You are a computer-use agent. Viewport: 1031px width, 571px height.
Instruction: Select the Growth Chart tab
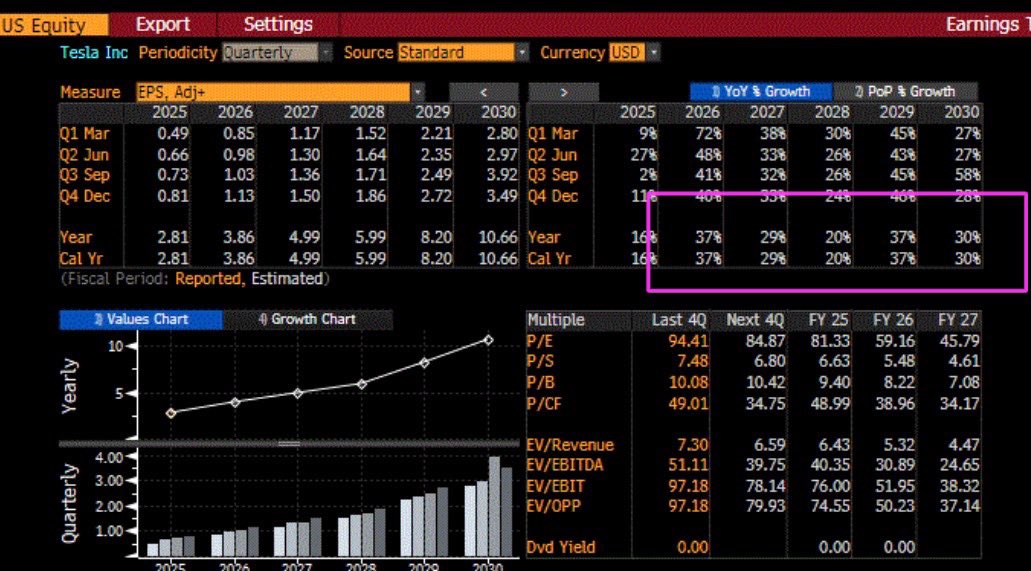(308, 320)
